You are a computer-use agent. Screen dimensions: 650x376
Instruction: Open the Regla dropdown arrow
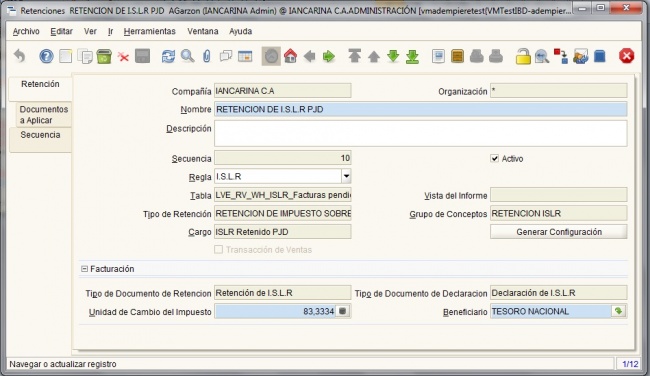[346, 176]
